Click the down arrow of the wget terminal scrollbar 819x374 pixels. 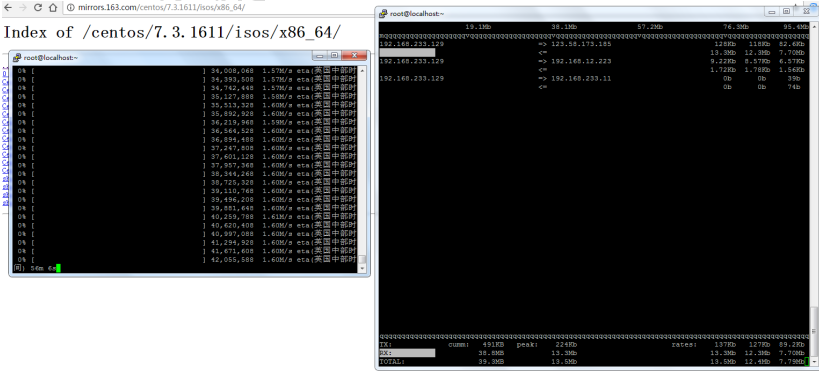coord(362,268)
